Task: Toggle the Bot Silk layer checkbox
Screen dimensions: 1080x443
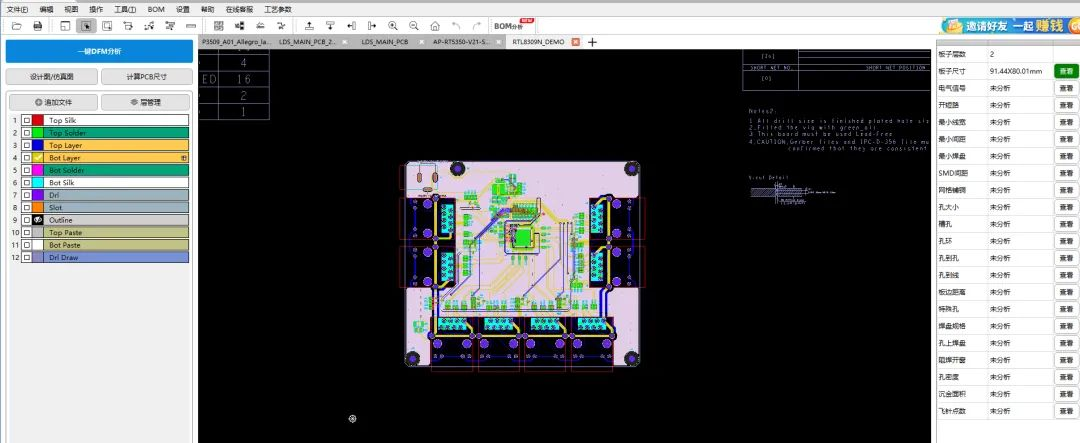Action: (x=26, y=183)
